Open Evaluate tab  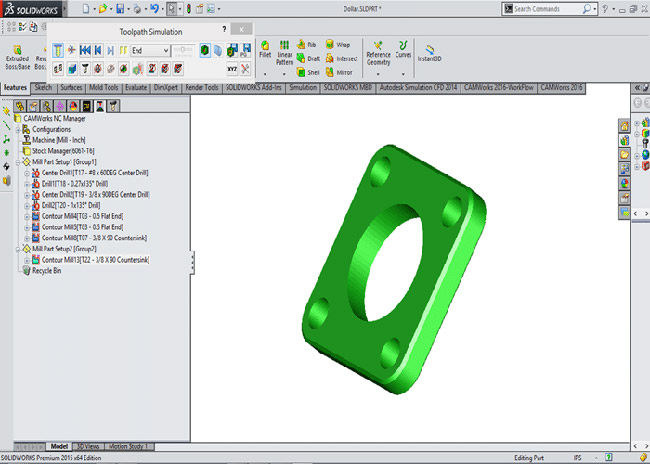(x=136, y=87)
